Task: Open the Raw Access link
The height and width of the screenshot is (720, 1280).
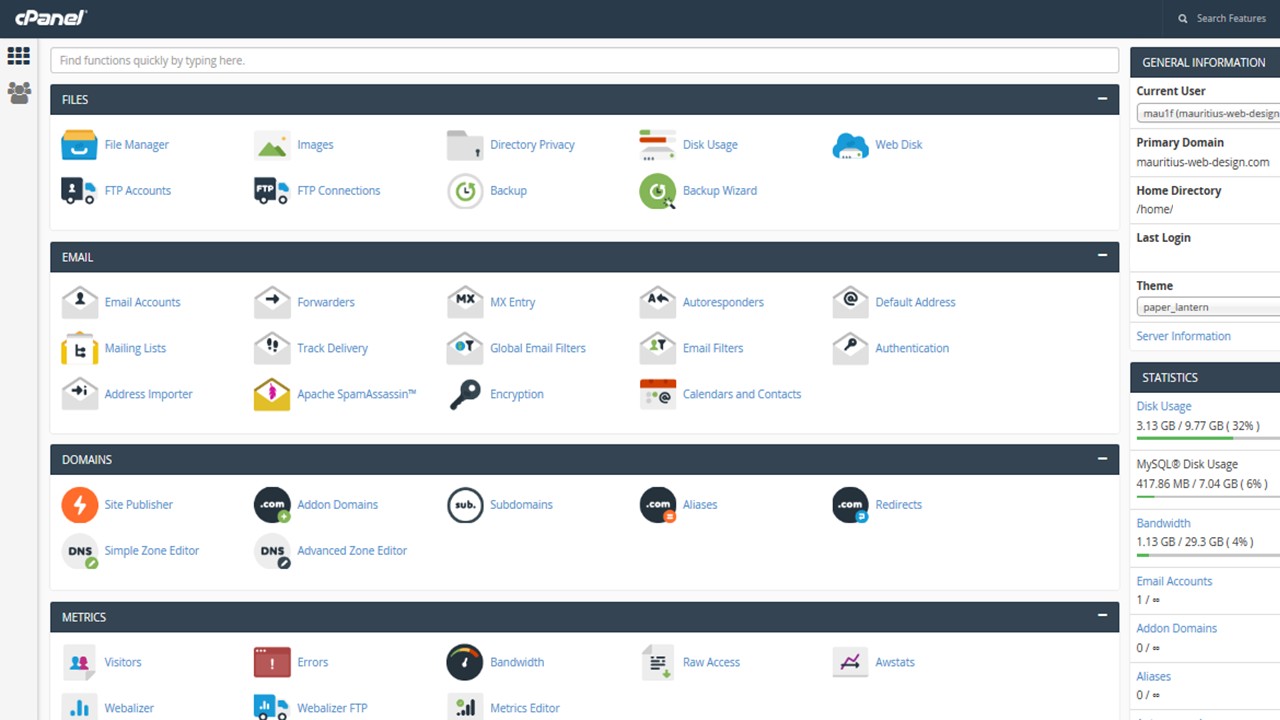Action: pyautogui.click(x=711, y=662)
